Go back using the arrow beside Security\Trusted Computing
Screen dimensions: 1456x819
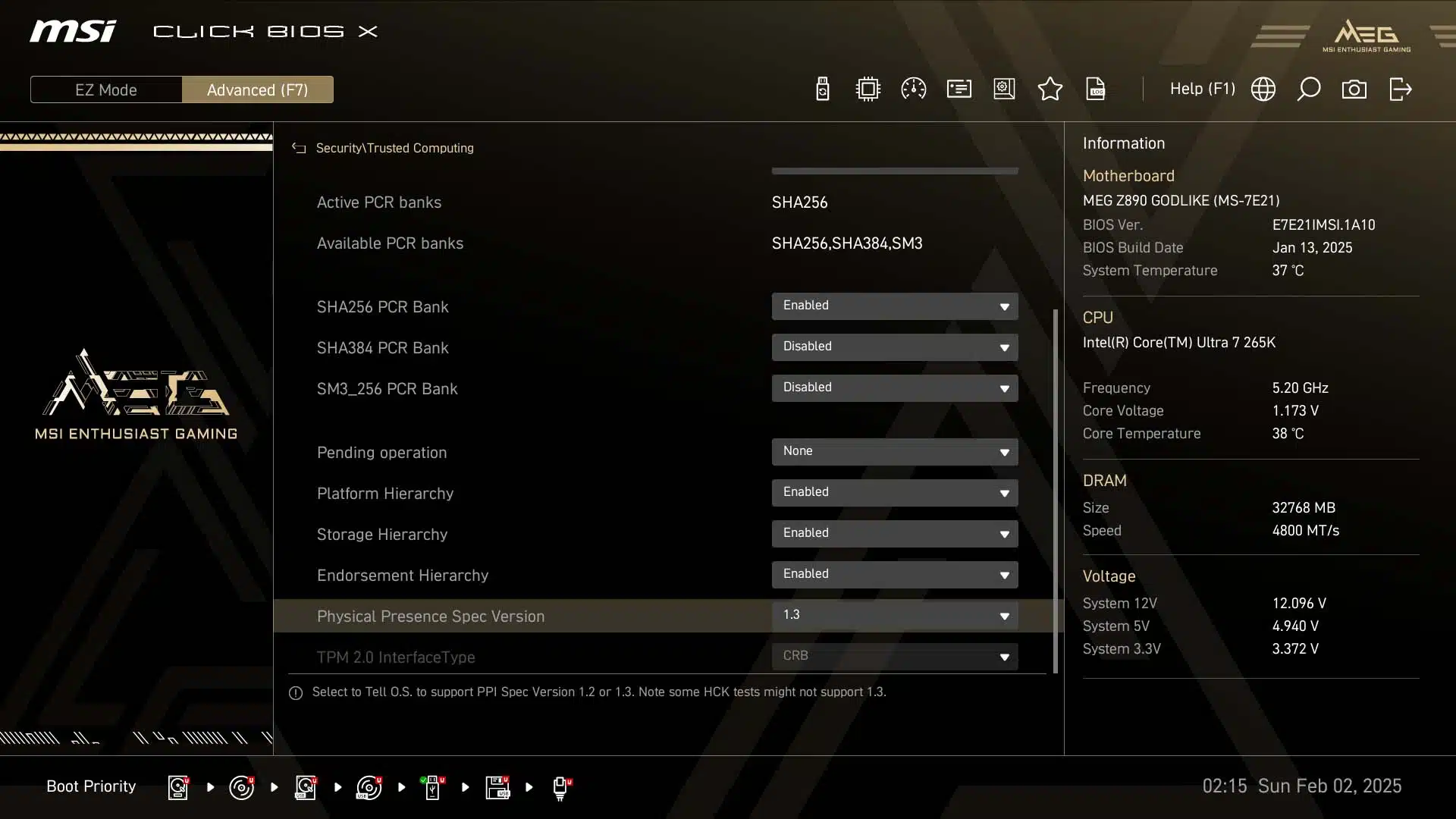pos(299,149)
